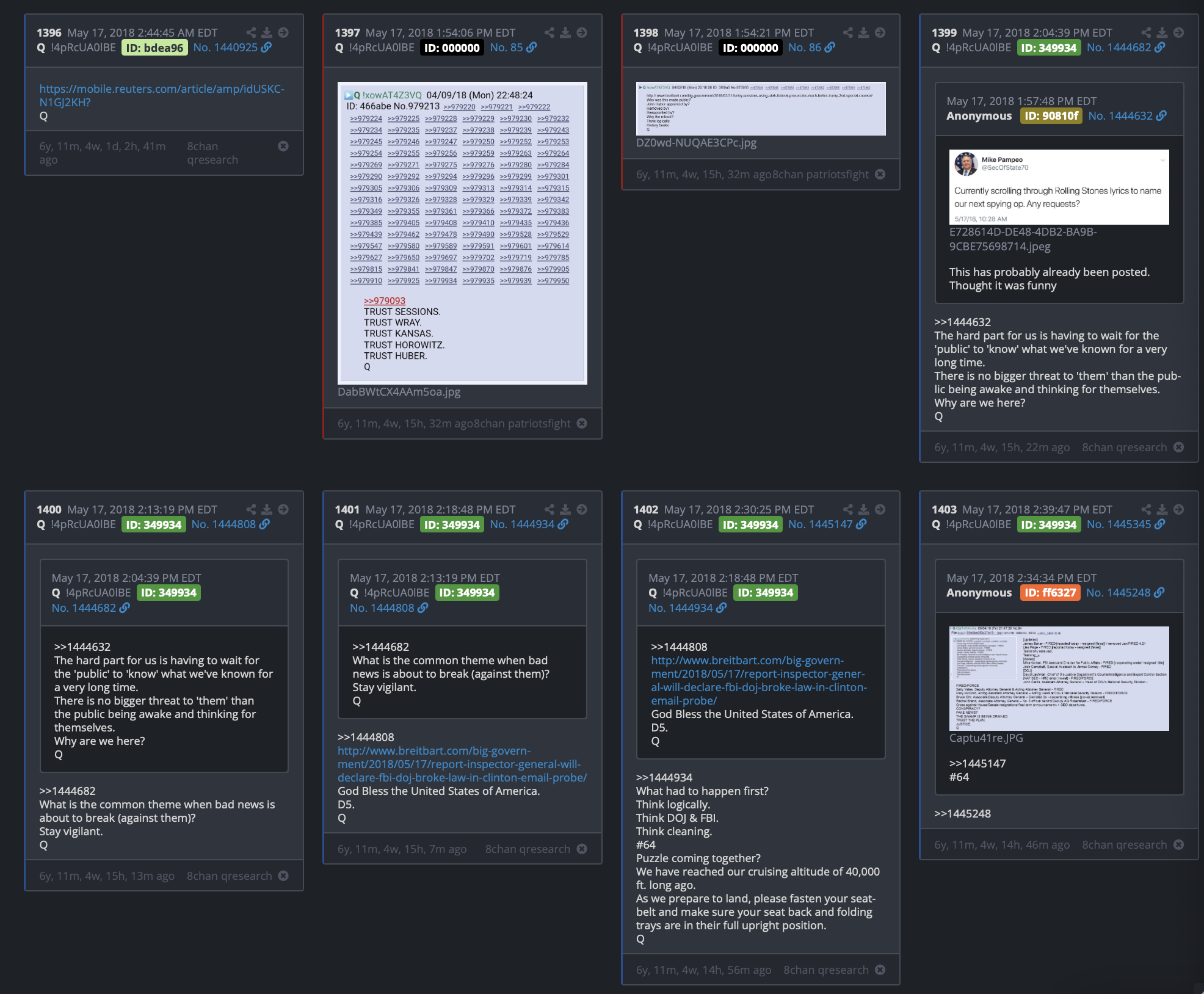This screenshot has width=1204, height=994.
Task: Open DZ0wd-NUQAE3CPc.jpg image thumbnail
Action: tap(761, 109)
